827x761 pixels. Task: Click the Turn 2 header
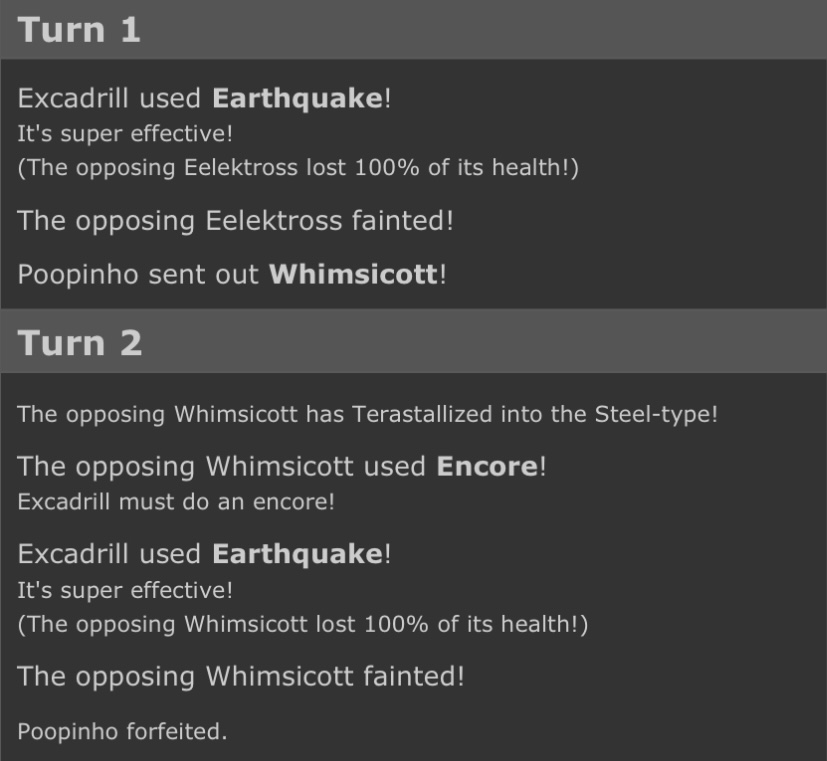(414, 342)
